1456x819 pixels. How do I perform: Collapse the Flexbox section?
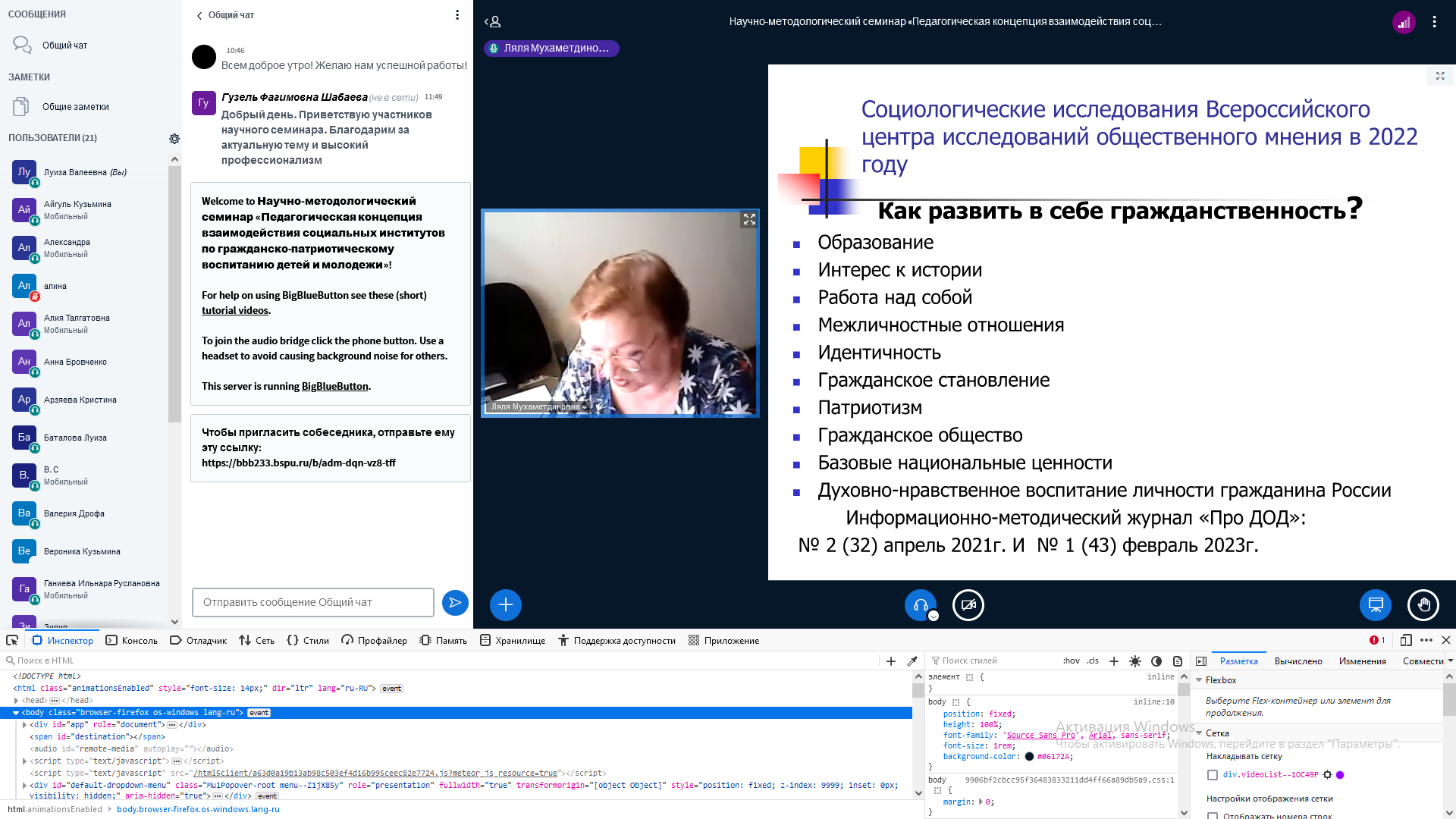coord(1199,680)
